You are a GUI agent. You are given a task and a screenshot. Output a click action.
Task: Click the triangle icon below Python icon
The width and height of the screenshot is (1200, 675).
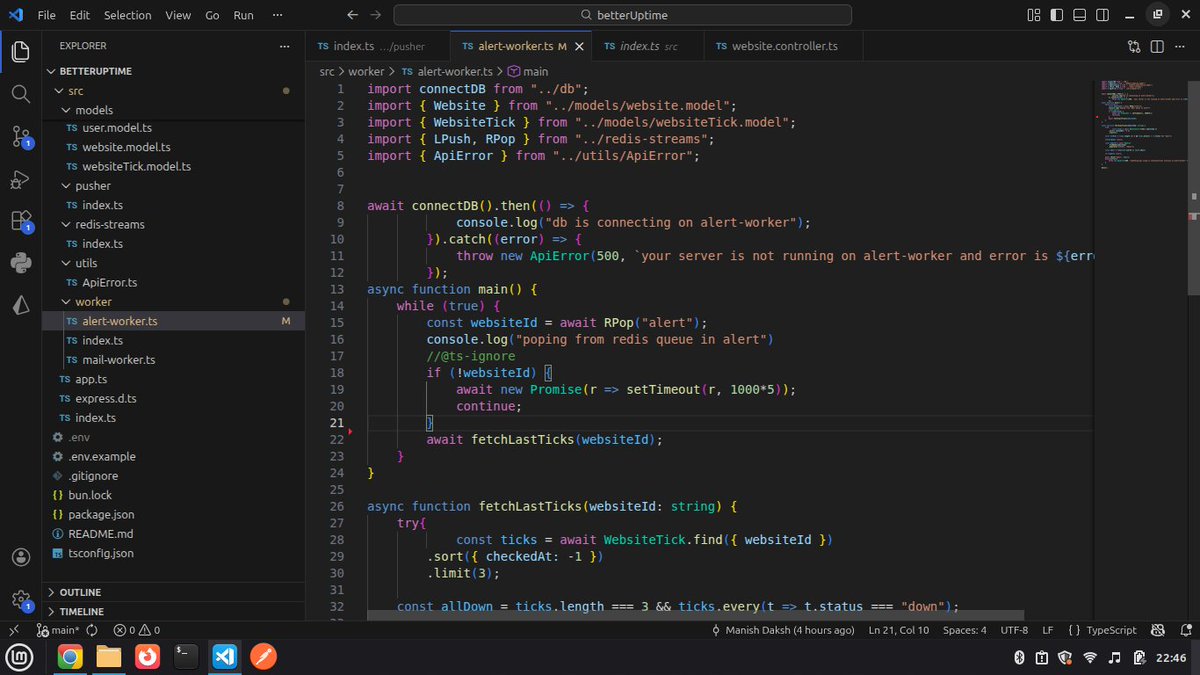tap(20, 306)
